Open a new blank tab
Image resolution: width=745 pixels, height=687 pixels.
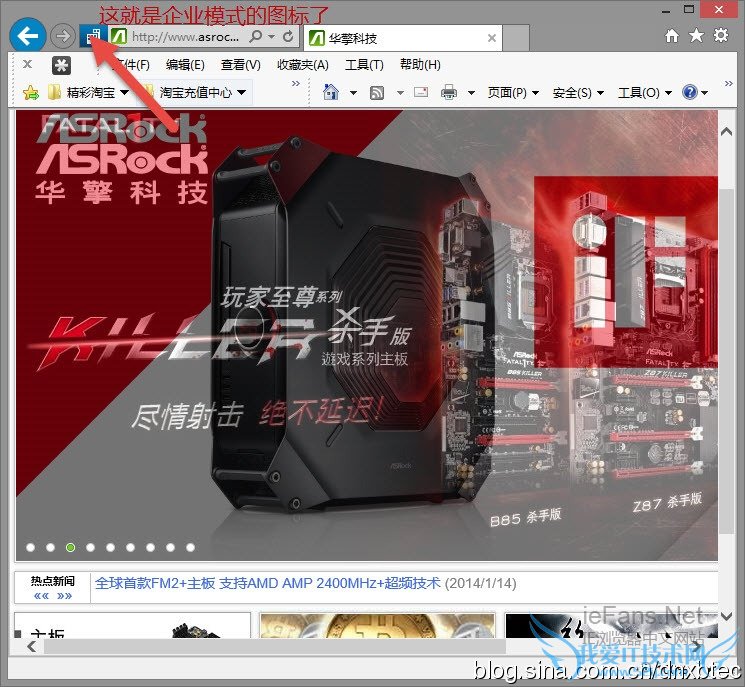(516, 38)
